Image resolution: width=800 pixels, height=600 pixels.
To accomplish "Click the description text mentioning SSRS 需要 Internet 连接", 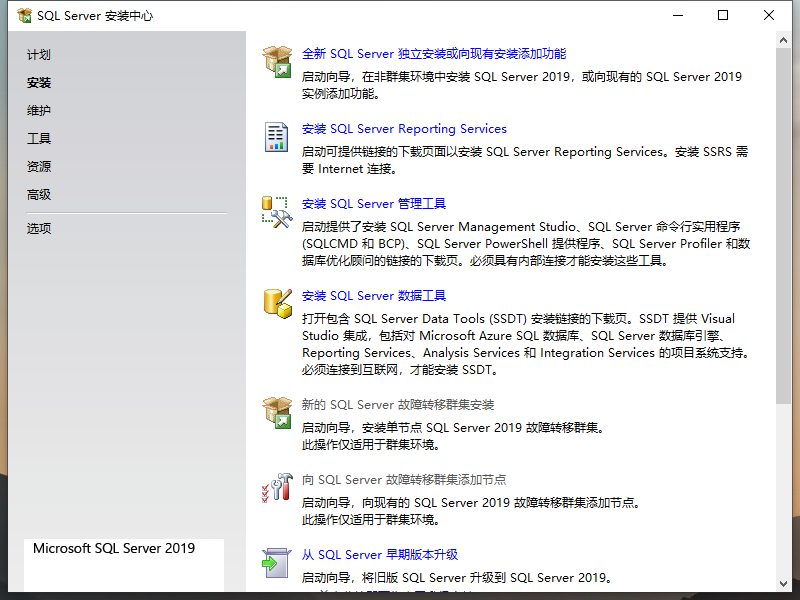I will (524, 160).
